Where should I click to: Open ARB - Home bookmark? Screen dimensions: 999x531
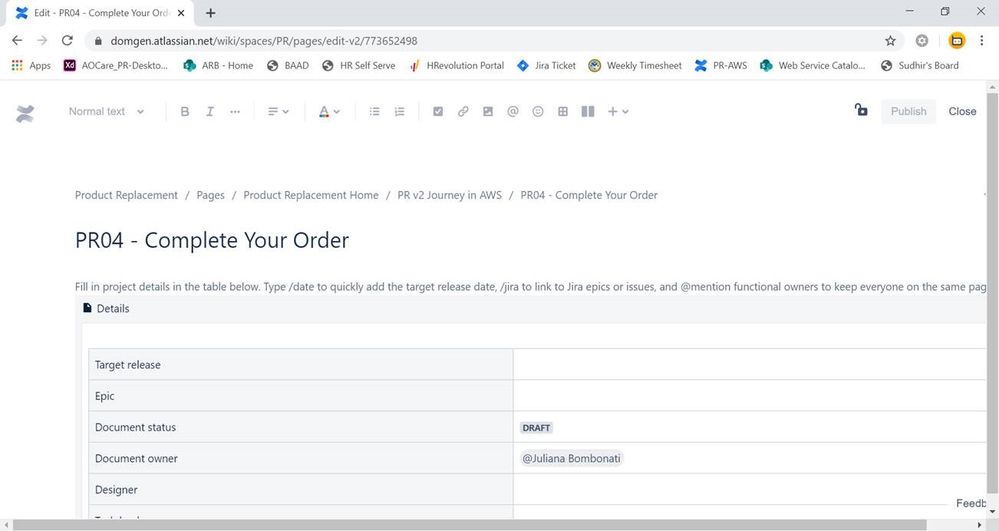tap(218, 65)
